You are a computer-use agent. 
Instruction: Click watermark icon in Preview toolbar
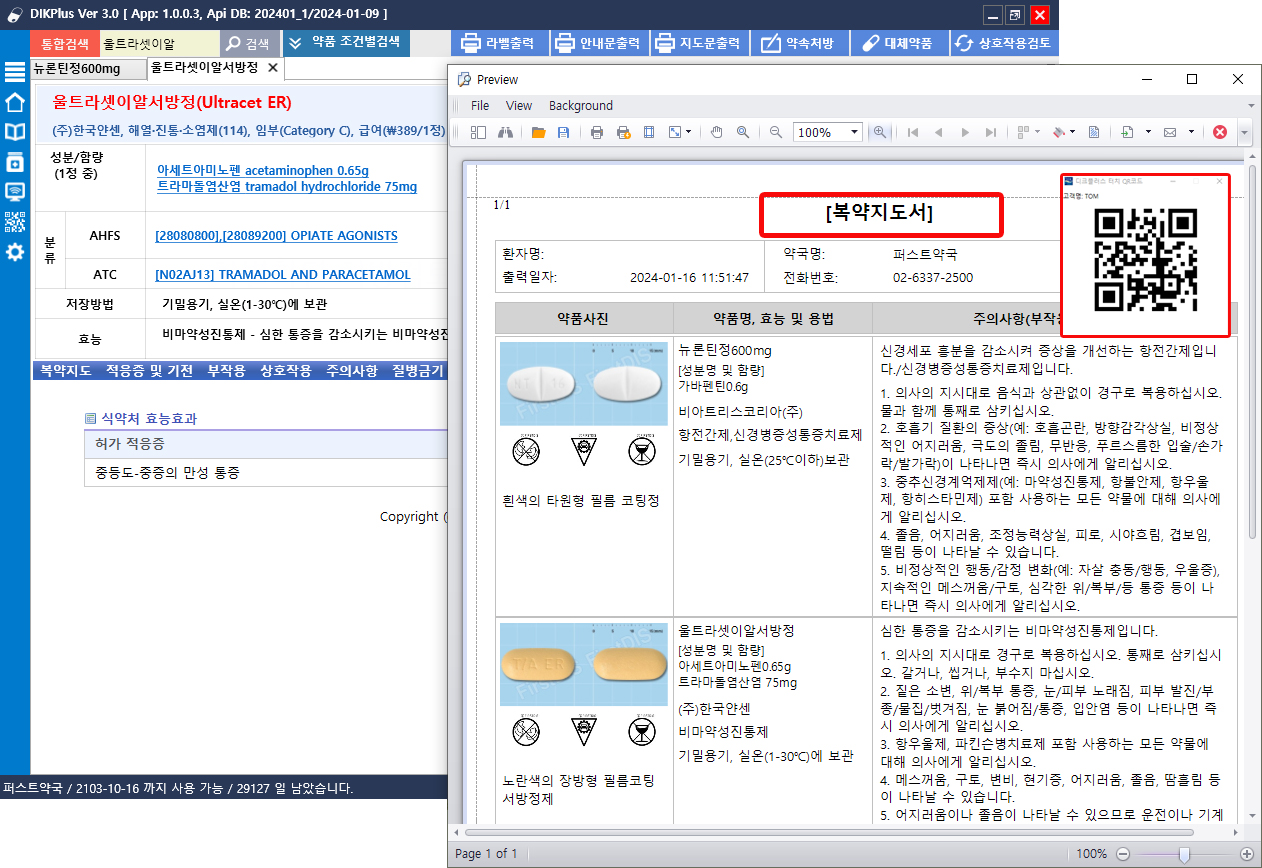[1094, 132]
